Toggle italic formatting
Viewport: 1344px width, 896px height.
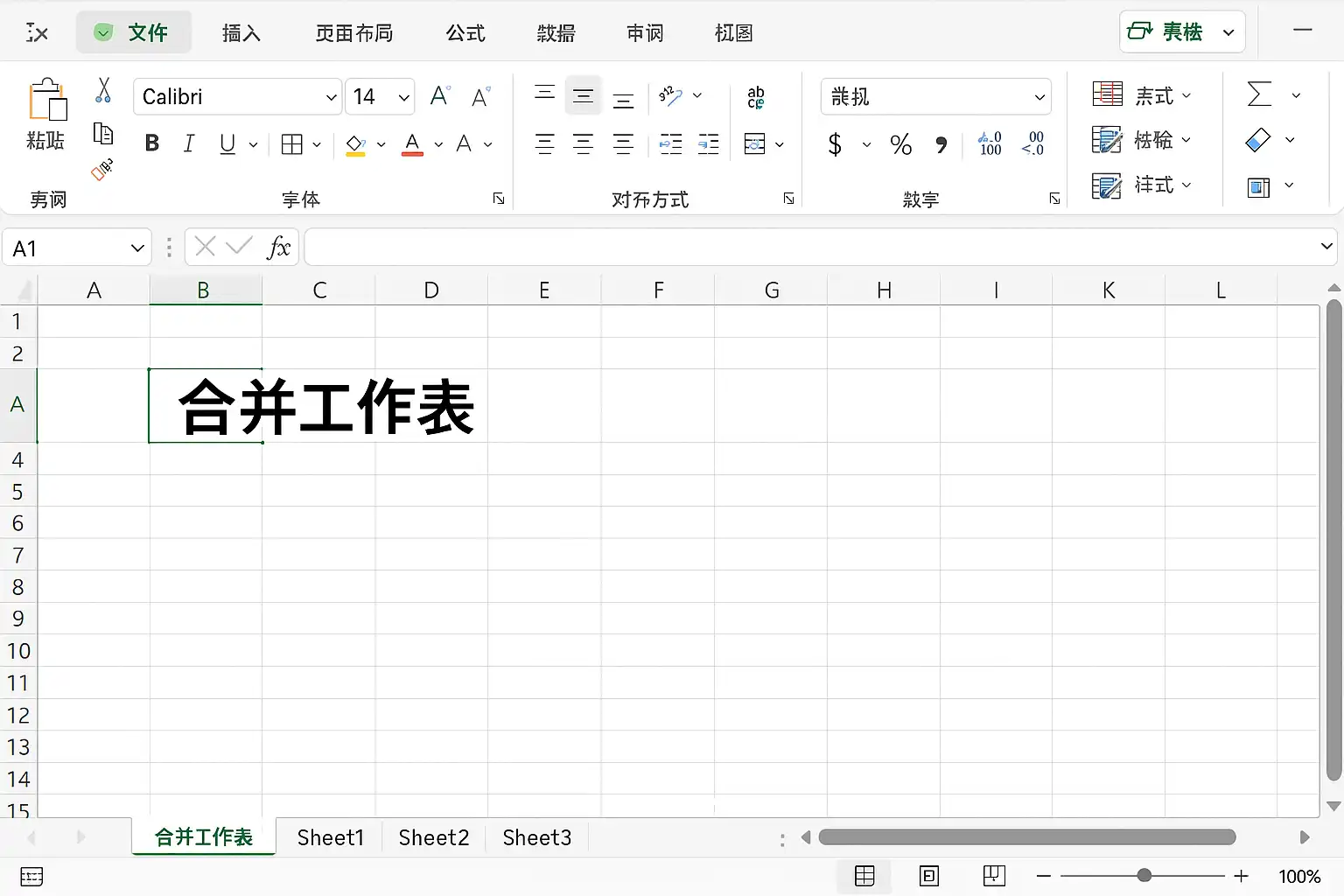click(x=189, y=143)
